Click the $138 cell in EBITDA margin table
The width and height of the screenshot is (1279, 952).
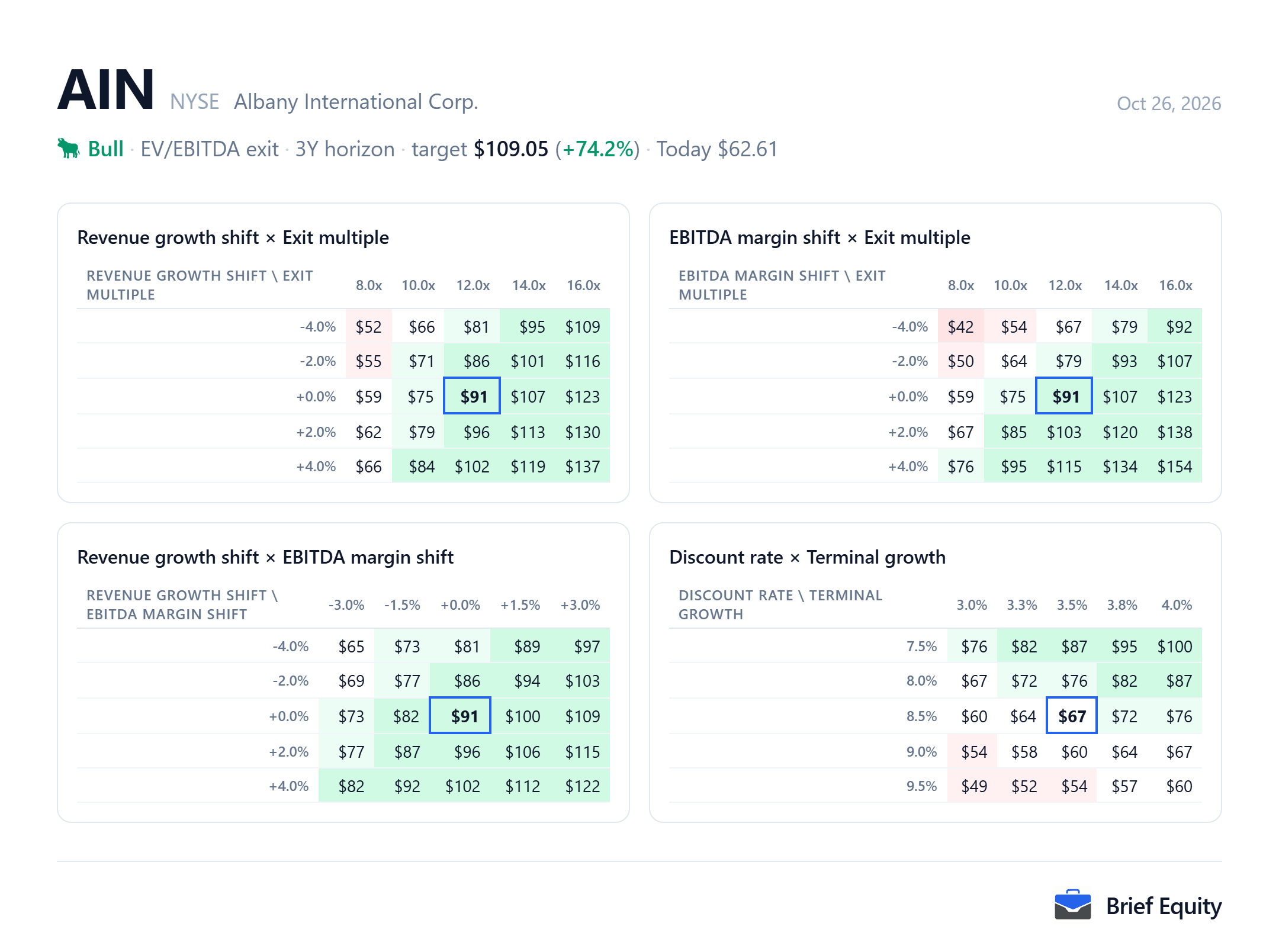tap(1175, 432)
